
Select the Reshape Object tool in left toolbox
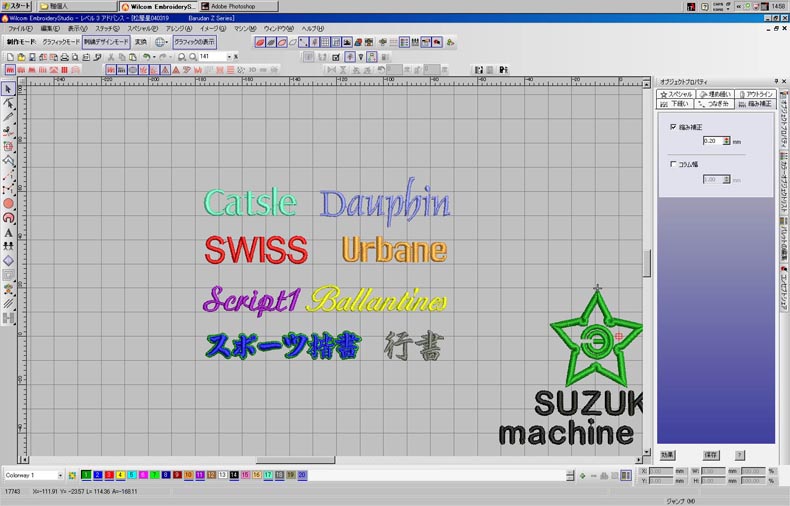(x=8, y=103)
